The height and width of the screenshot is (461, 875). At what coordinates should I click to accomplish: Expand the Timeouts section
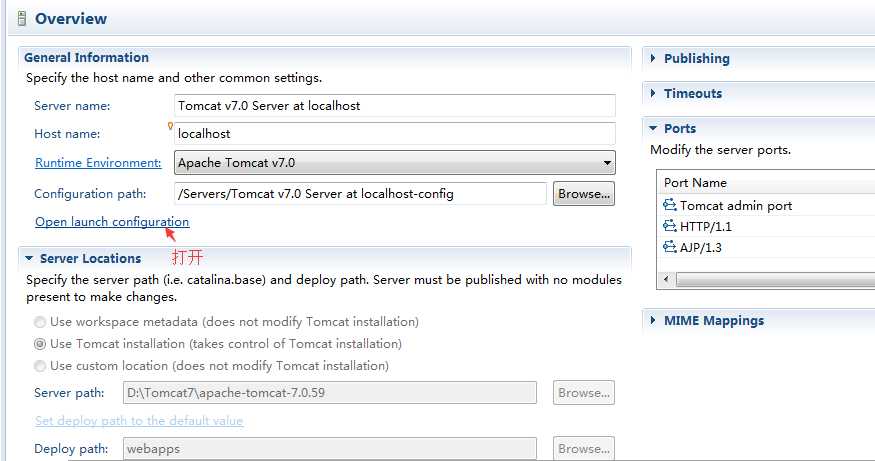pyautogui.click(x=653, y=93)
